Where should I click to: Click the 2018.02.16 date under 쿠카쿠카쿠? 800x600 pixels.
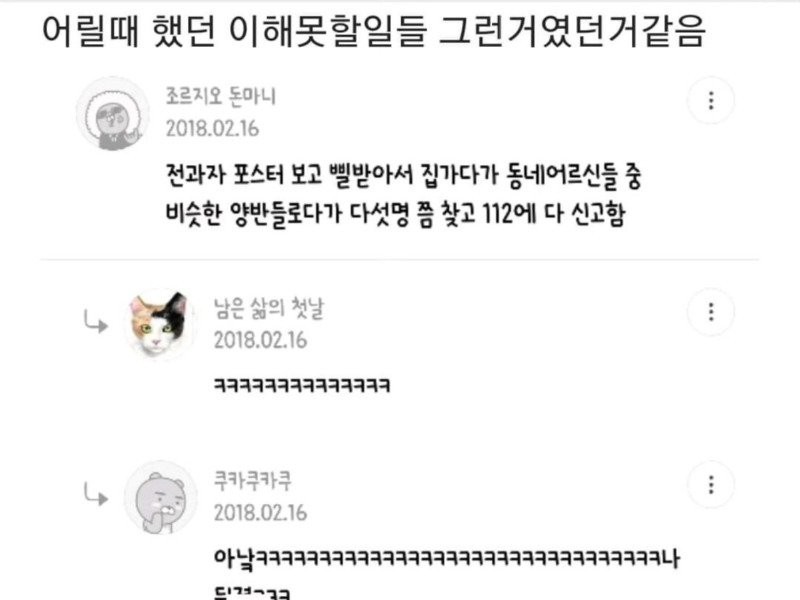260,513
